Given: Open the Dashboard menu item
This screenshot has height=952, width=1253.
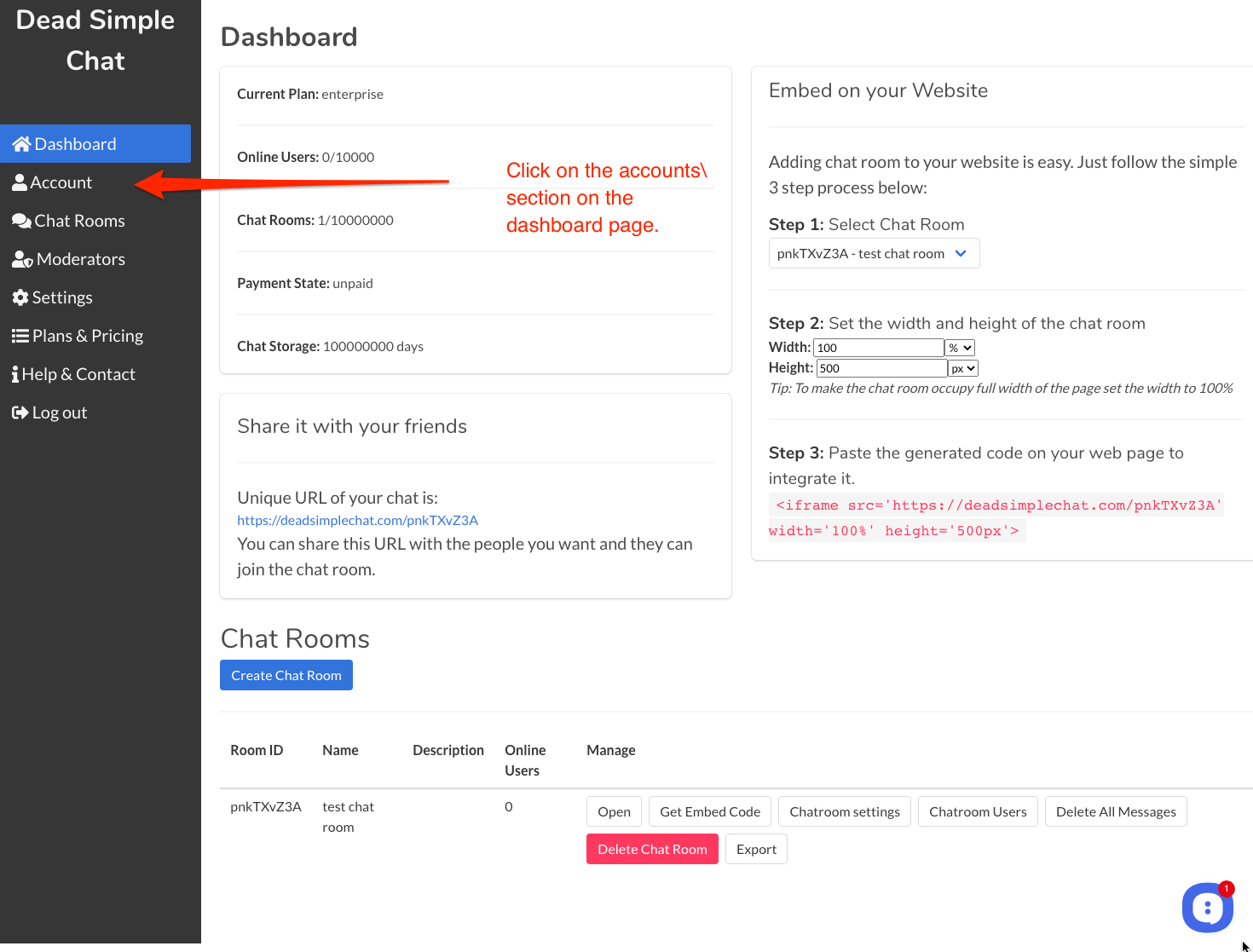Looking at the screenshot, I should point(95,144).
